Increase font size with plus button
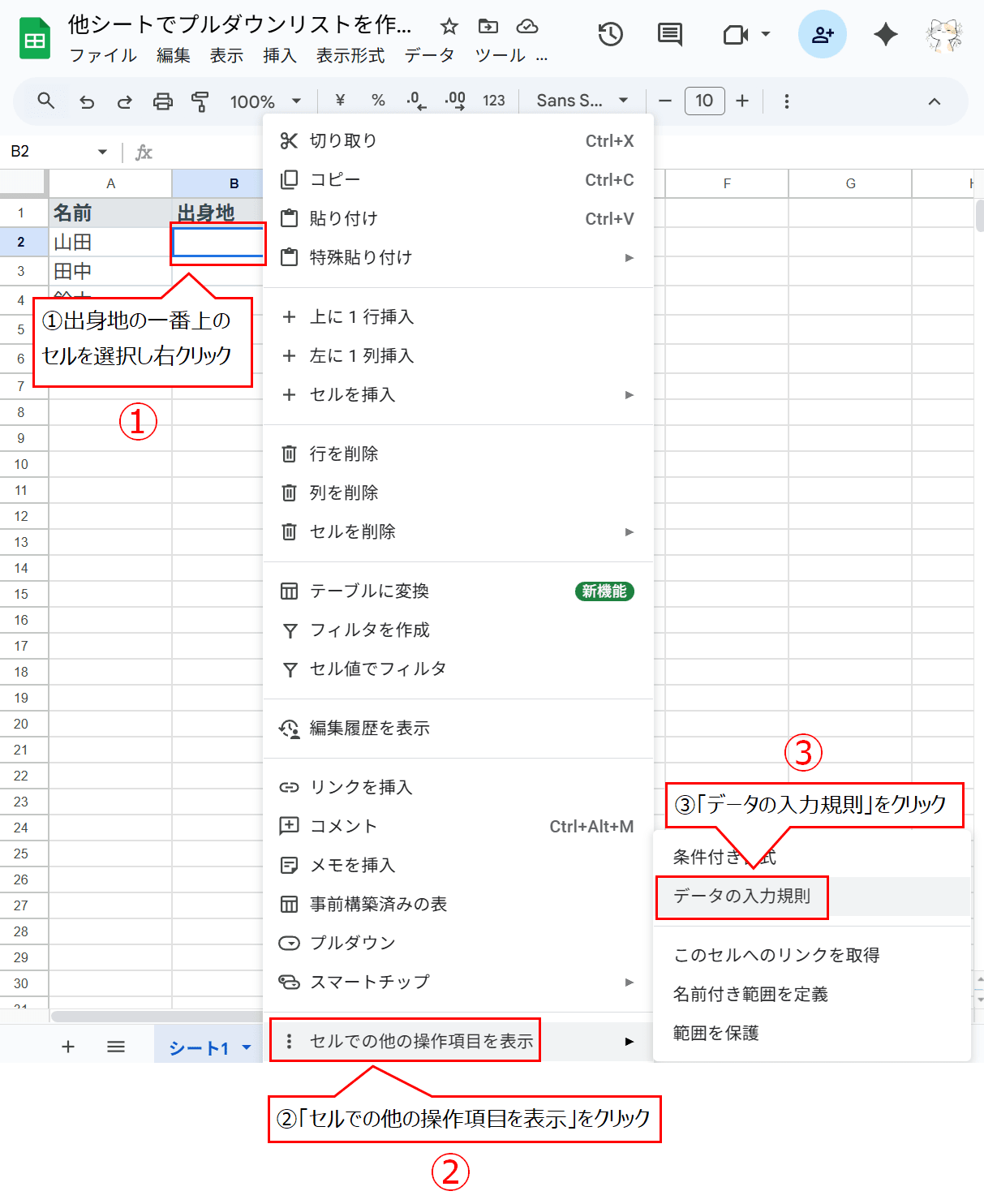 (x=741, y=101)
